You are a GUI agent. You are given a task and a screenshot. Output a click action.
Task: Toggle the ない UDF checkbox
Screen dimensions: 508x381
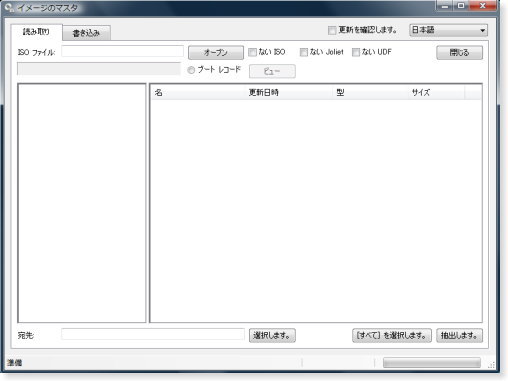point(356,52)
